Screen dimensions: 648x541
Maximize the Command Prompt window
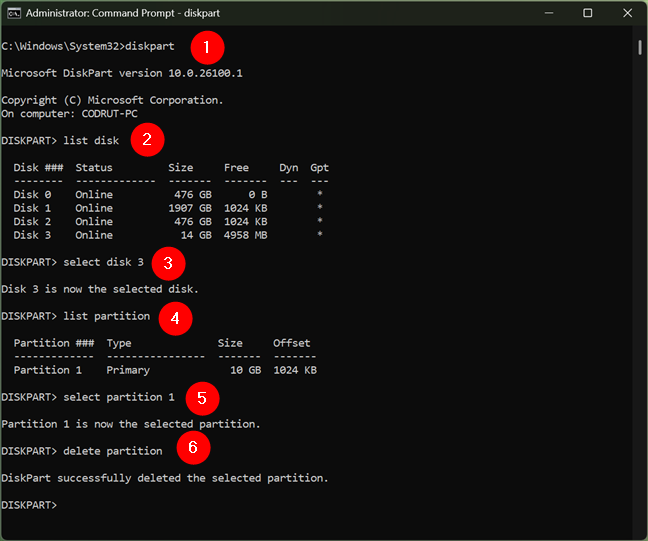tap(588, 13)
